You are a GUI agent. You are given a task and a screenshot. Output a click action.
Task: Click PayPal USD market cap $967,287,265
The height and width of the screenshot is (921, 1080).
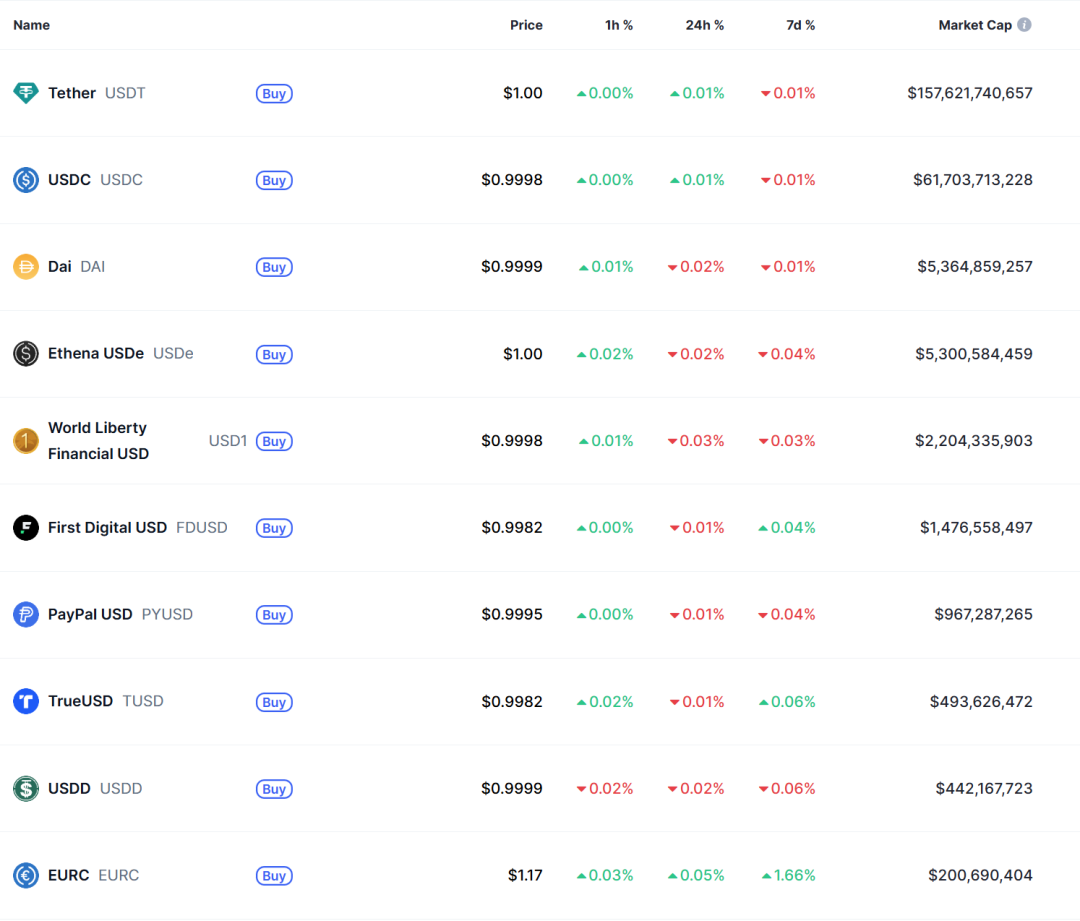pos(984,614)
